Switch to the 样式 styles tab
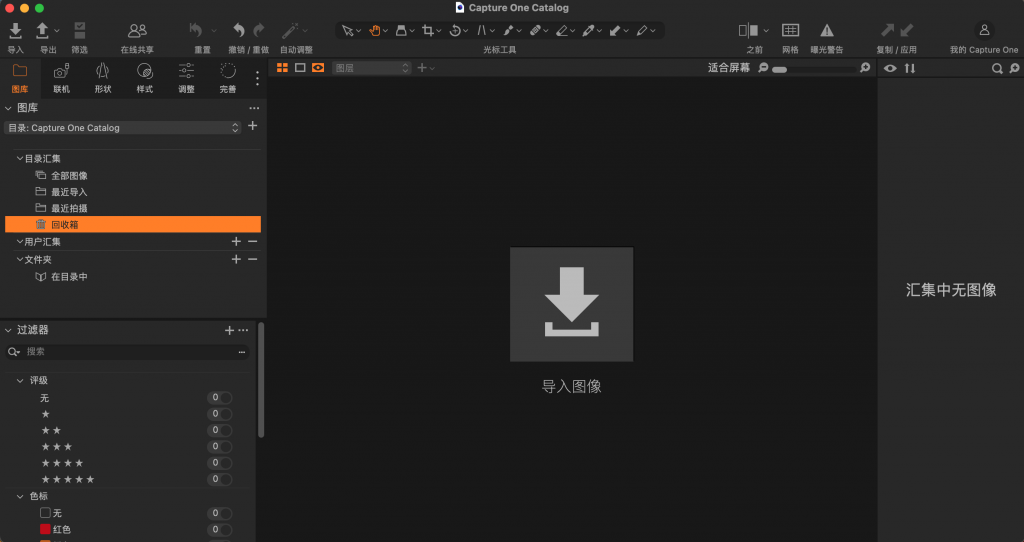The width and height of the screenshot is (1024, 542). pos(144,78)
